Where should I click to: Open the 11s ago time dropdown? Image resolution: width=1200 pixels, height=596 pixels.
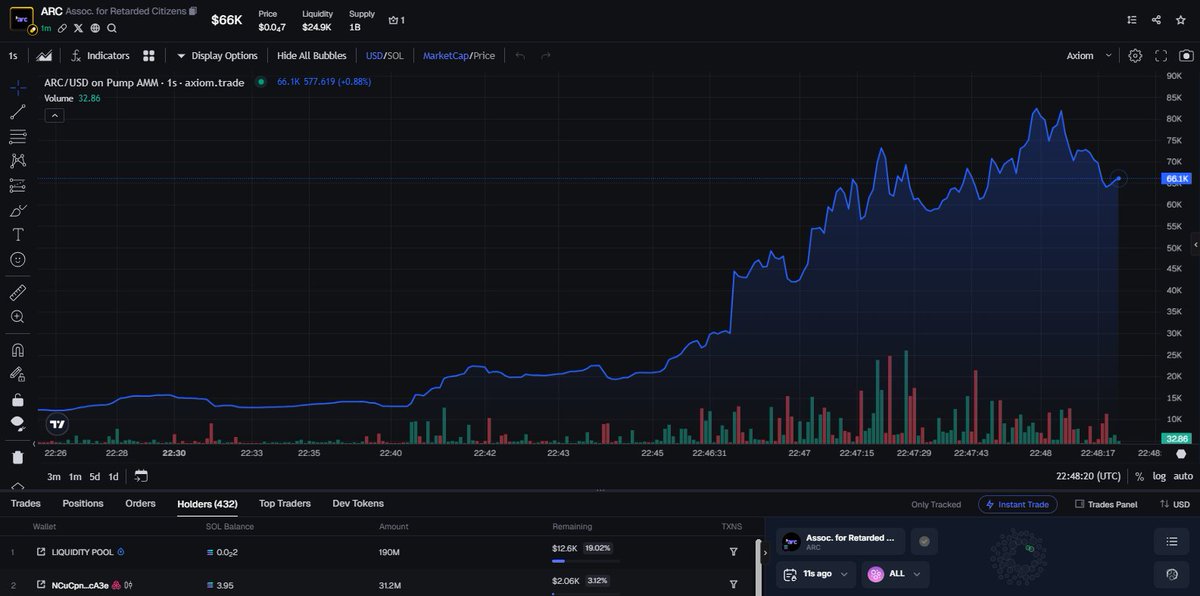point(816,574)
